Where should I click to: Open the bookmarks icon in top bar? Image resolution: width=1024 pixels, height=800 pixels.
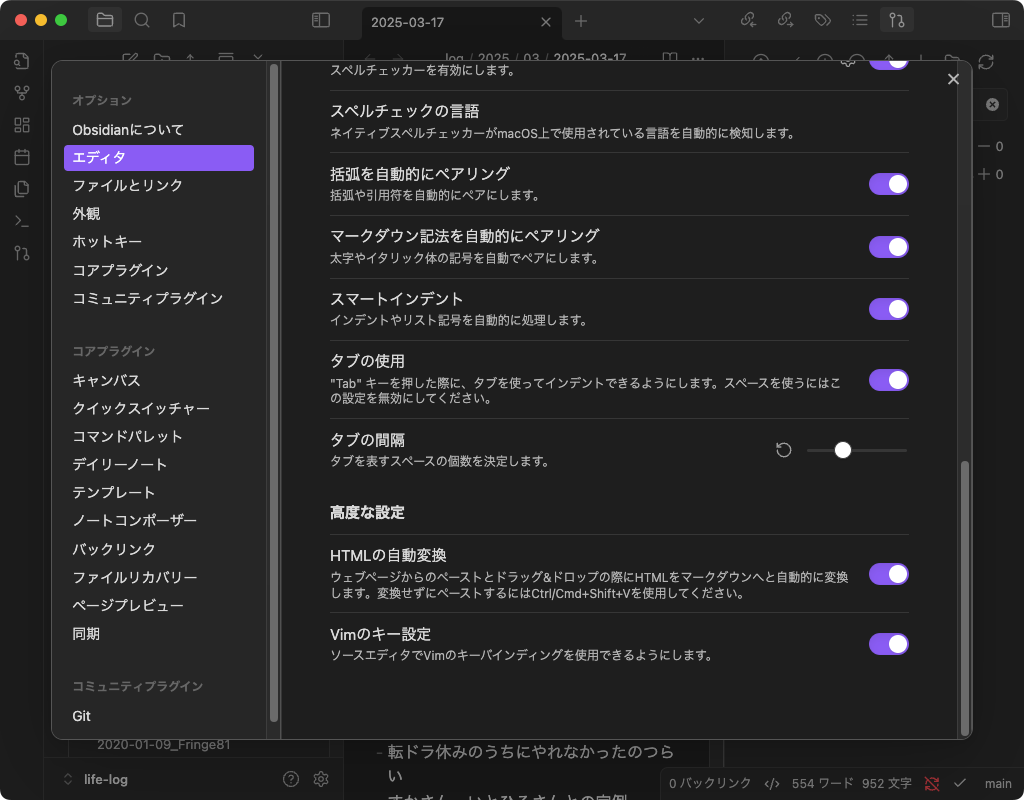coord(179,20)
